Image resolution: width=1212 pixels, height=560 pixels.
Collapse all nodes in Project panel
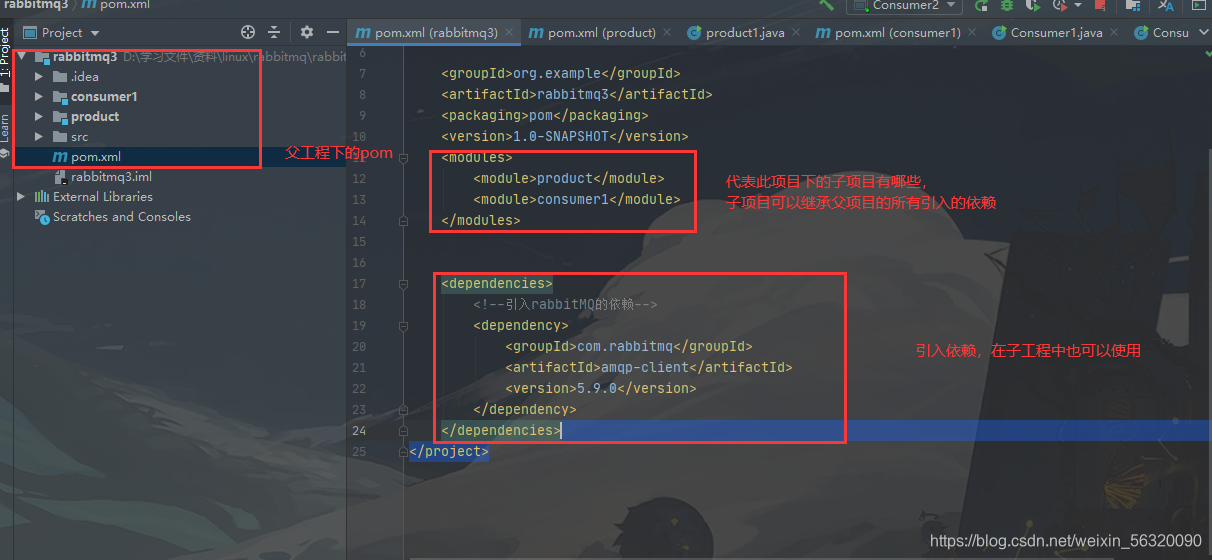[275, 32]
